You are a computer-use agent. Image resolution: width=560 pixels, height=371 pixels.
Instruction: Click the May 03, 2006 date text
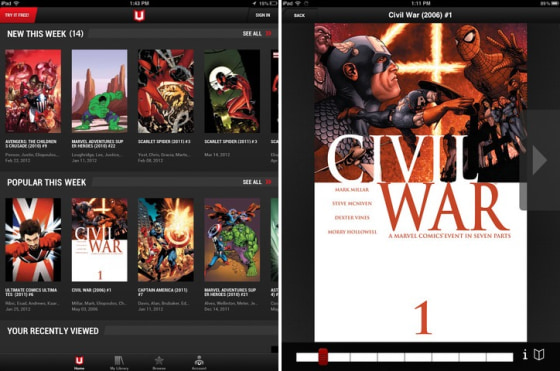85,309
